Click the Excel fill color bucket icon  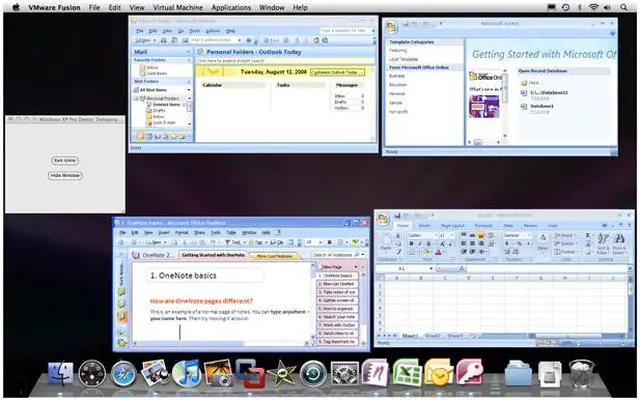point(425,252)
